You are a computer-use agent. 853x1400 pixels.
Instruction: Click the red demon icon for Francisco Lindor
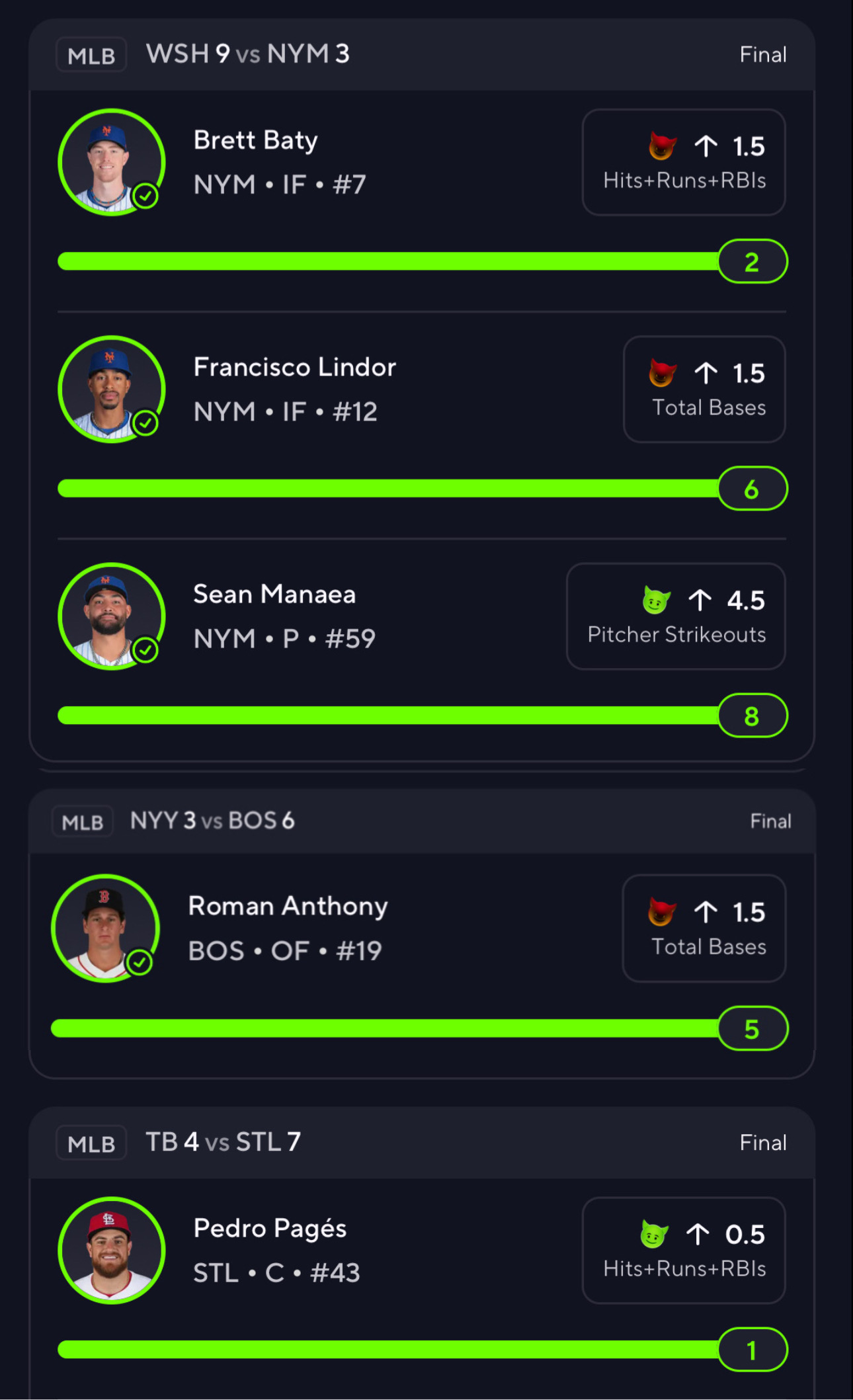pos(662,373)
